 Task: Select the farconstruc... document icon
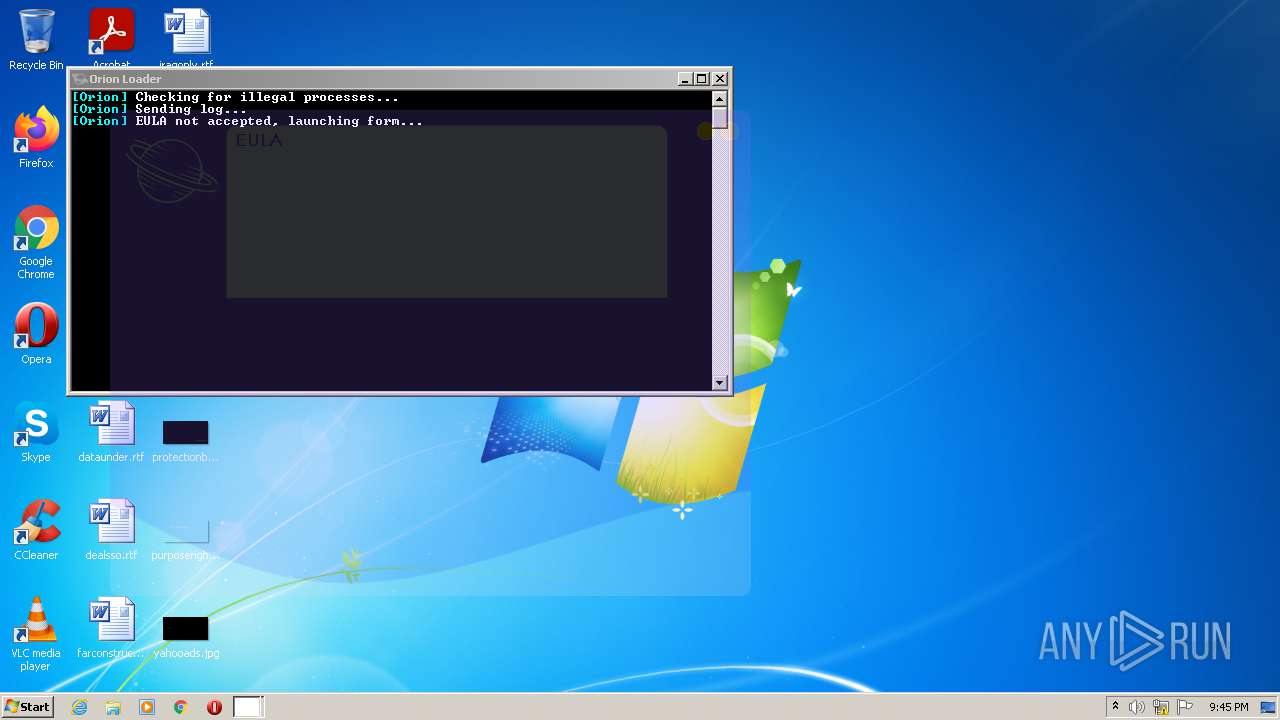111,628
